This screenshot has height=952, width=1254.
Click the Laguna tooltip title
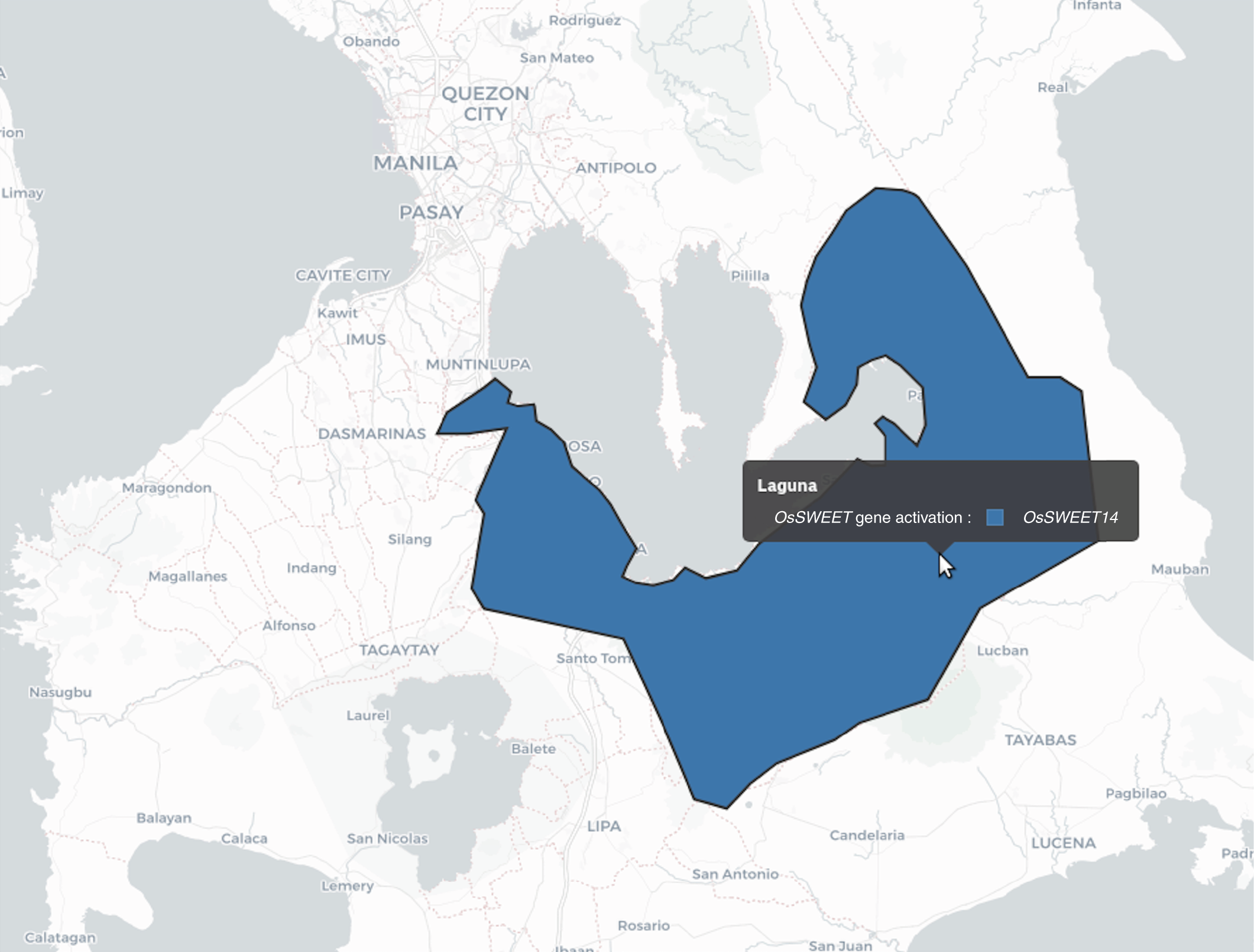786,486
